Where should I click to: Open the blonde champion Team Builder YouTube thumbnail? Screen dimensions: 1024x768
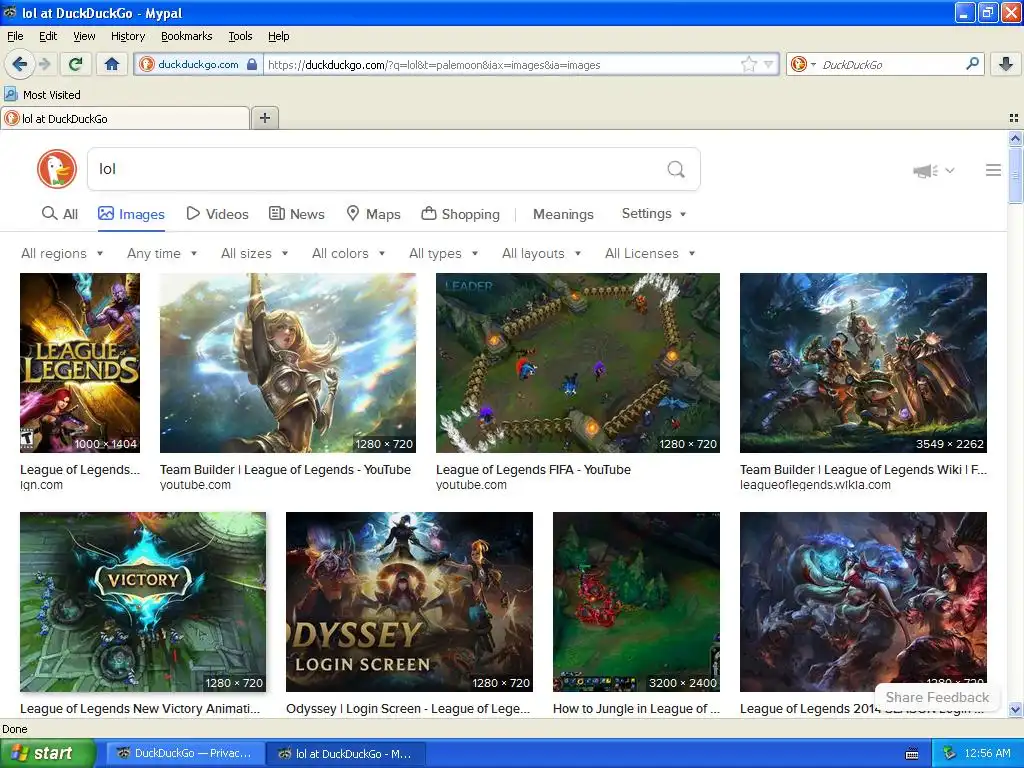[288, 362]
